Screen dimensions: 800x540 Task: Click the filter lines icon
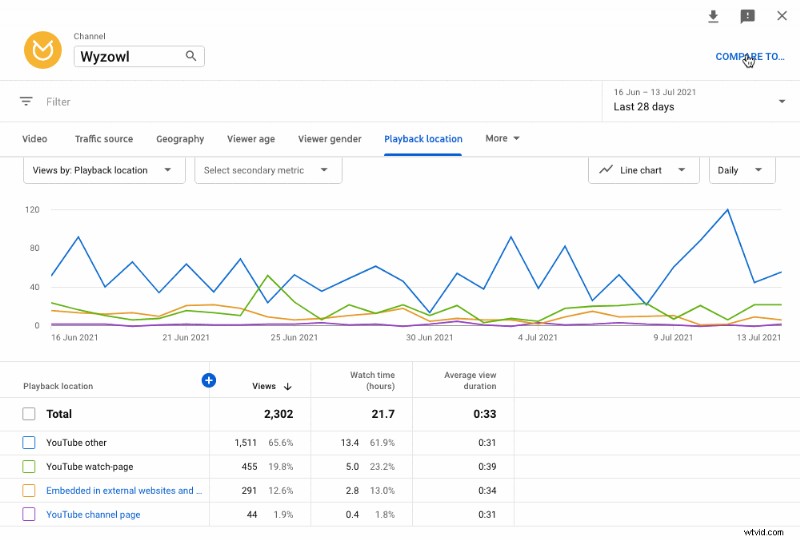[26, 101]
